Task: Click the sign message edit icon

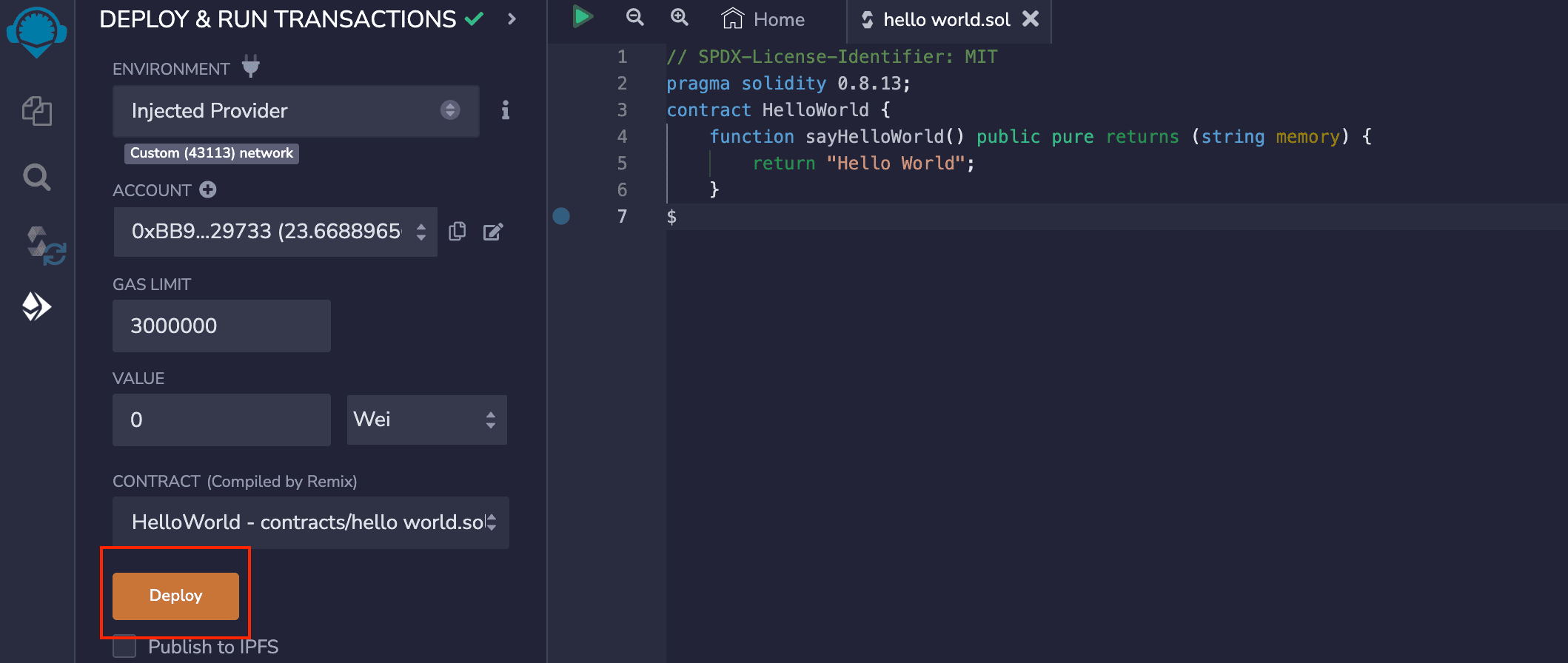Action: tap(493, 232)
